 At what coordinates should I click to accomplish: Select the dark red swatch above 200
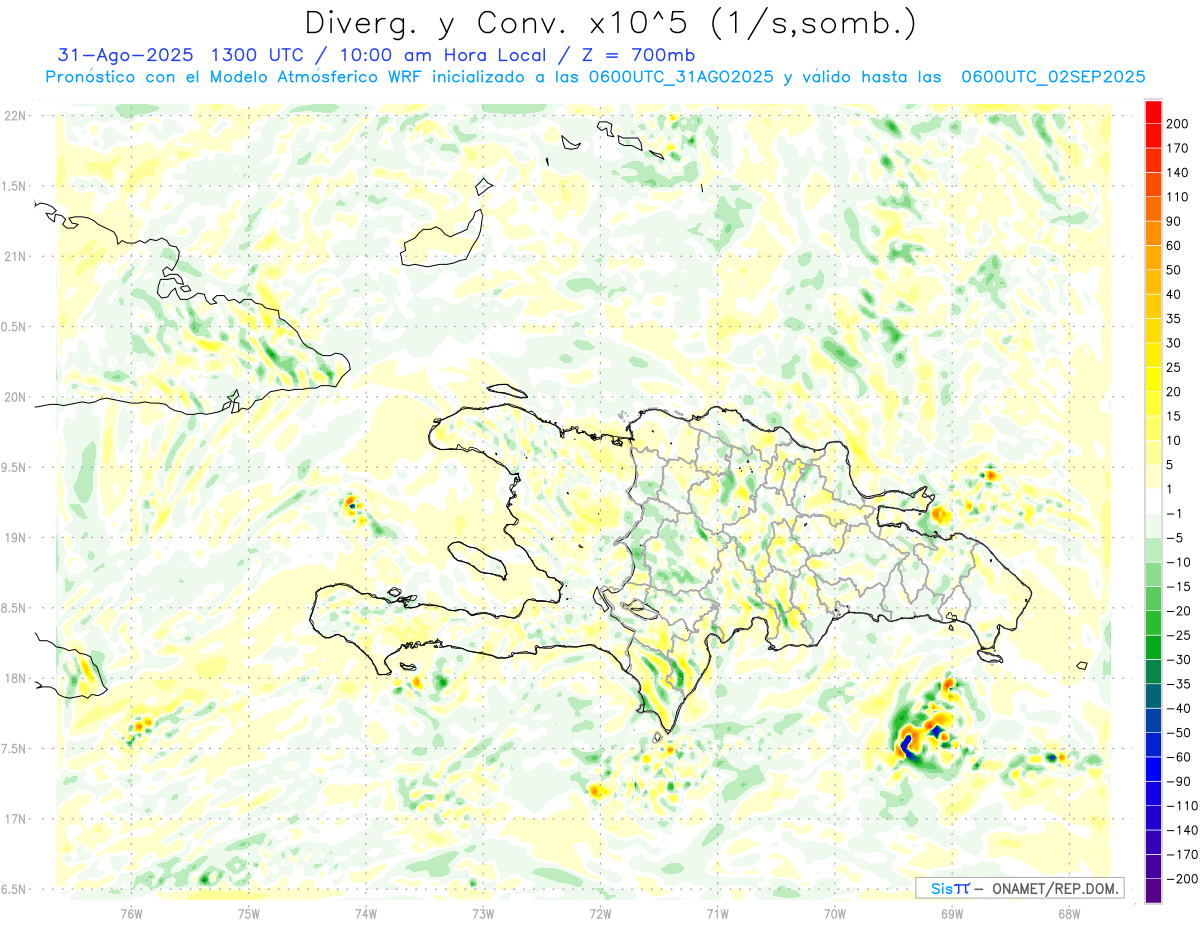pyautogui.click(x=1153, y=111)
